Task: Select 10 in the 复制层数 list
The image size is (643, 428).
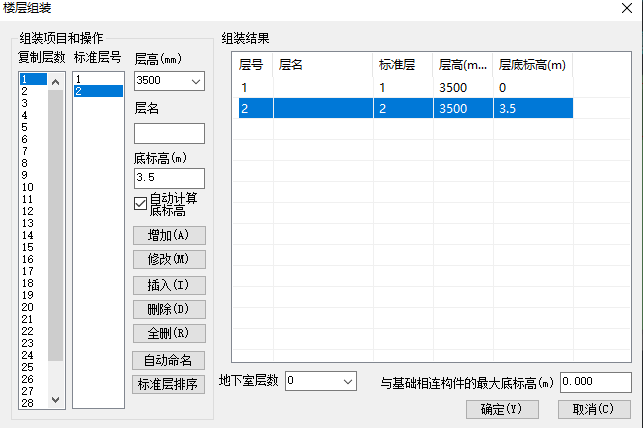Action: click(33, 187)
